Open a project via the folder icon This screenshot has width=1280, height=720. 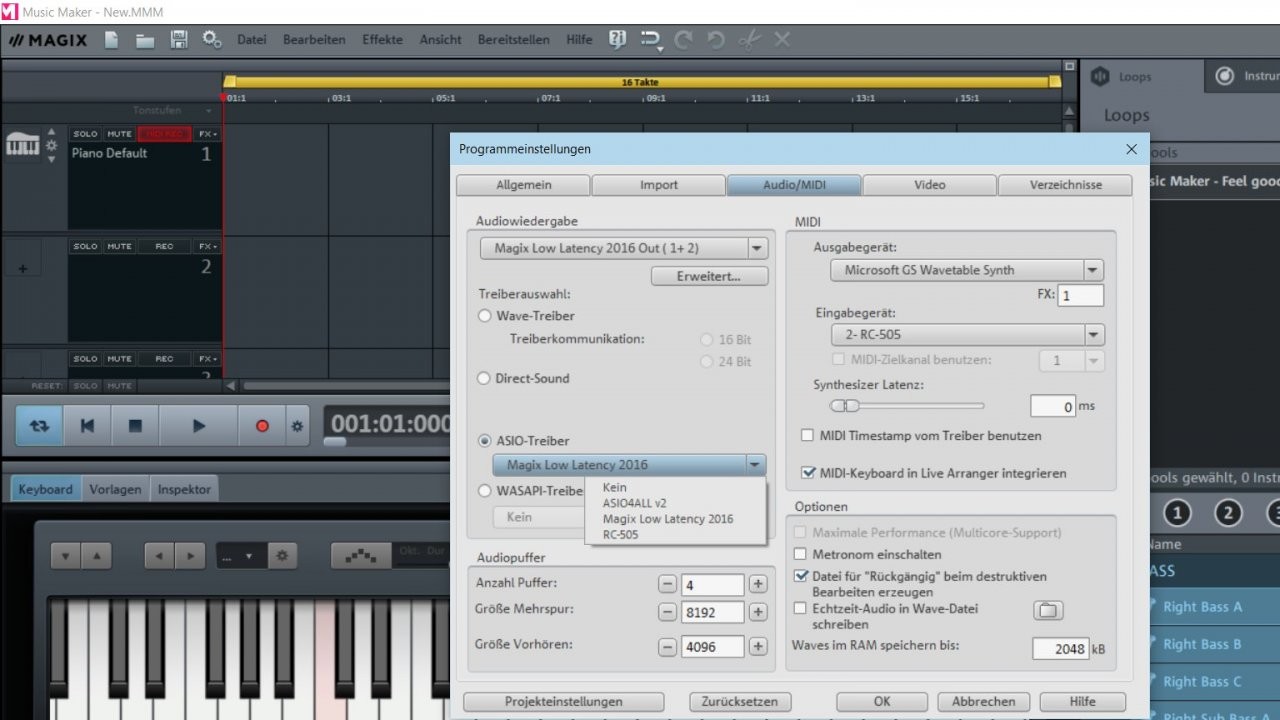145,40
